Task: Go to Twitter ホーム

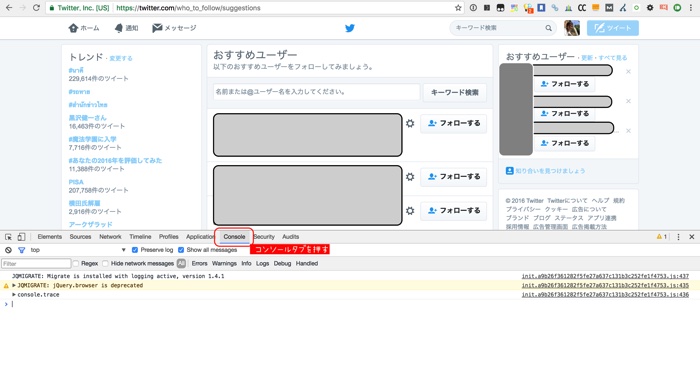Action: [84, 28]
